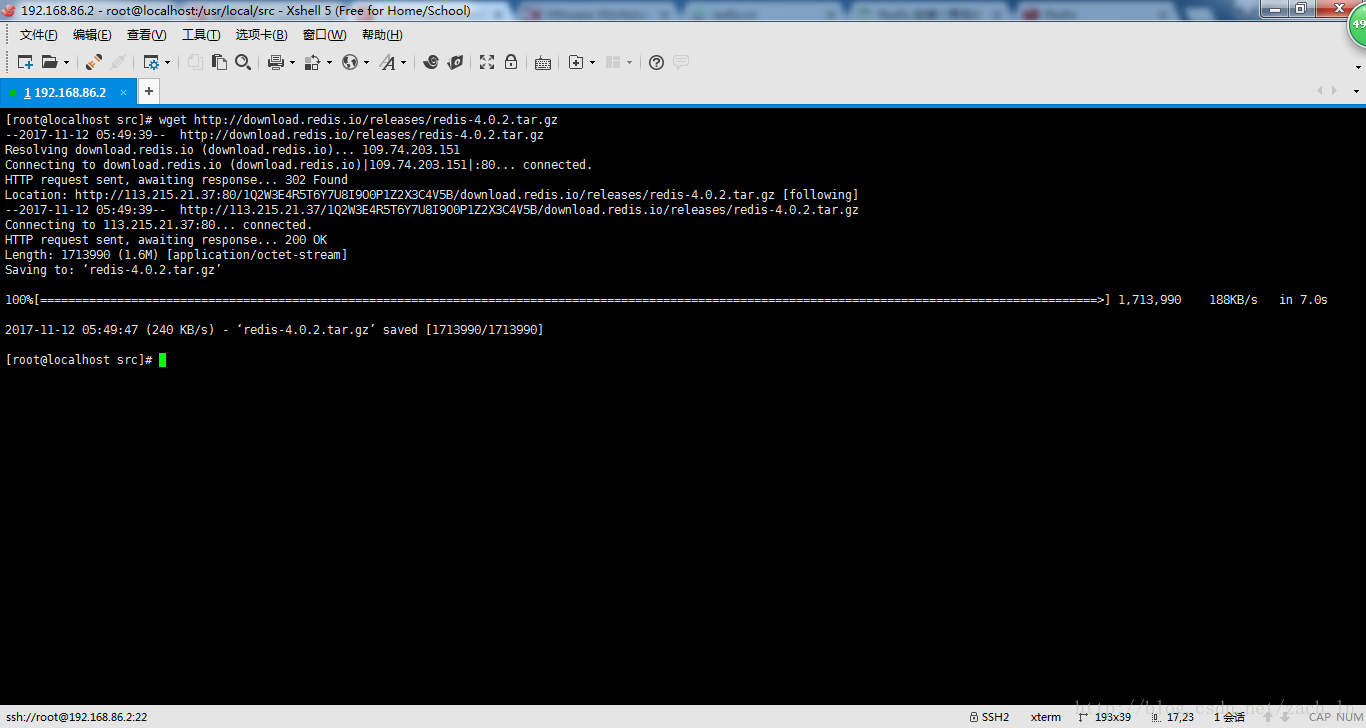Add a new tab with plus button
1366x728 pixels.
148,91
